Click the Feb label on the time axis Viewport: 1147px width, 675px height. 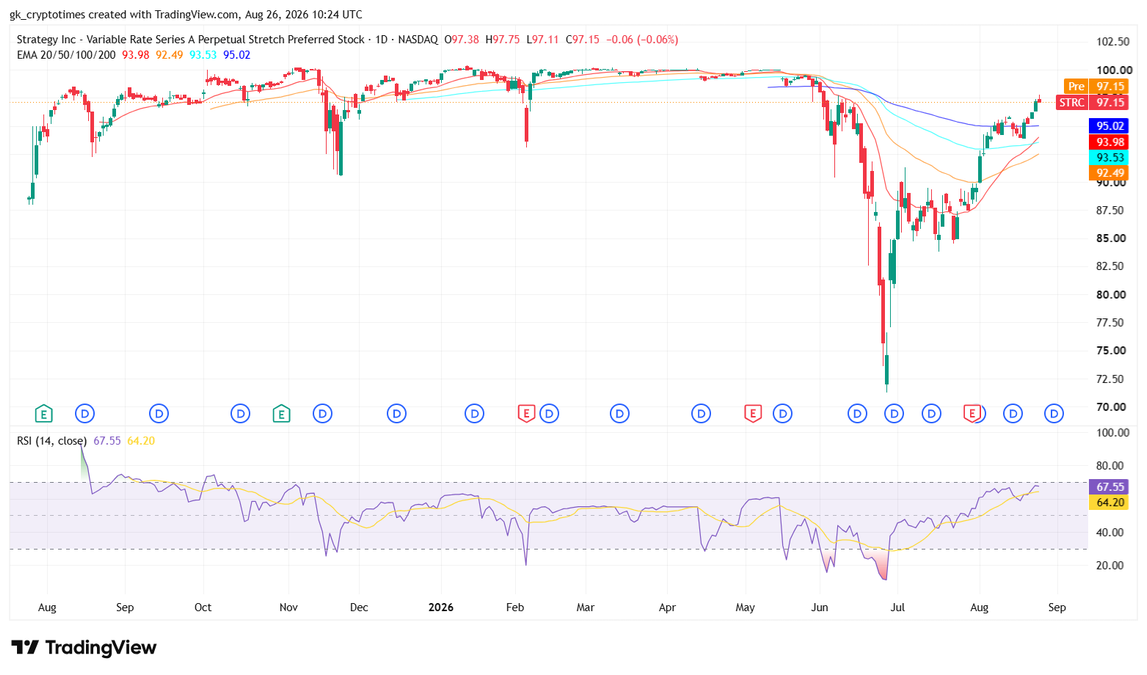[515, 608]
